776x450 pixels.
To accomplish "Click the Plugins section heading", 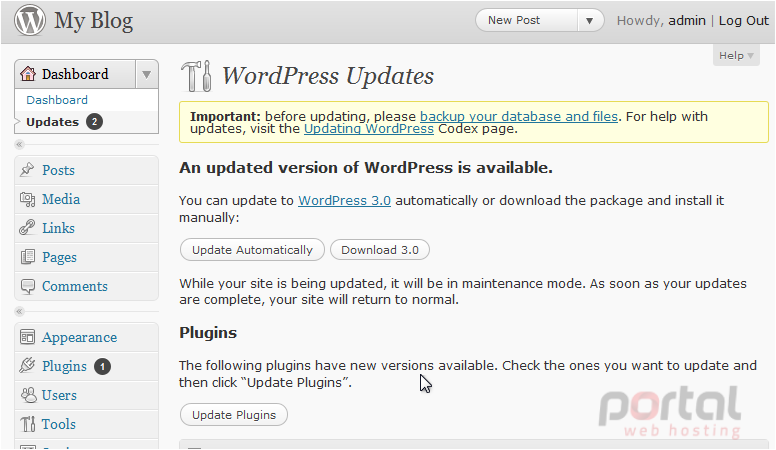I will click(x=208, y=333).
